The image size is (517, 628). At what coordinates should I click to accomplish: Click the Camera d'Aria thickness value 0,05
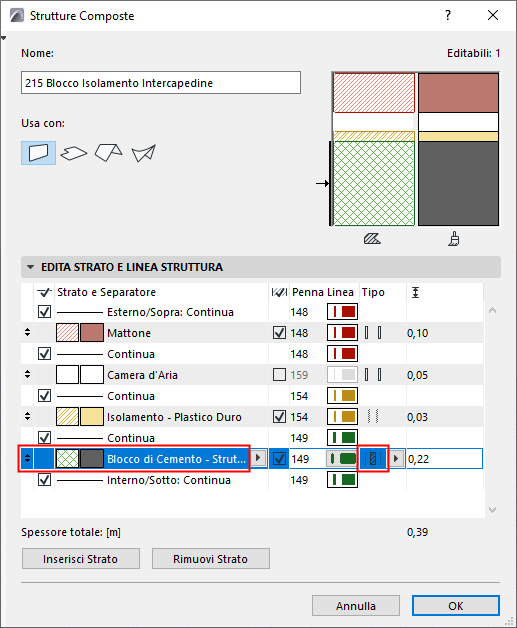[418, 375]
